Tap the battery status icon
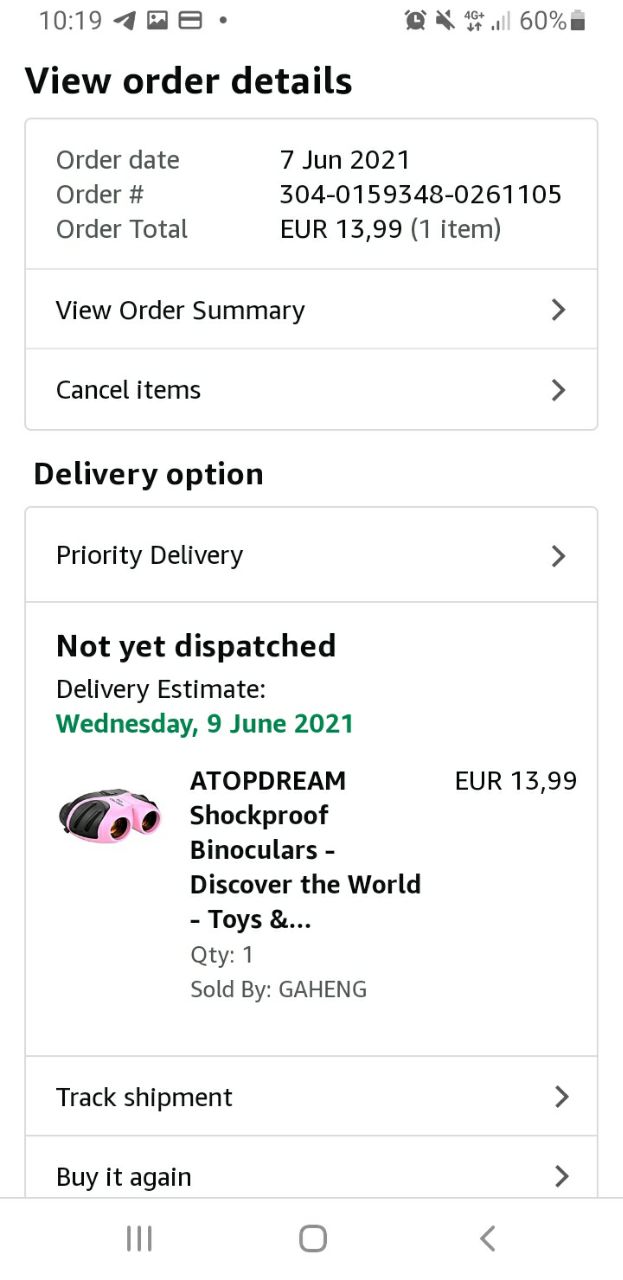Image resolution: width=623 pixels, height=1280 pixels. tap(578, 20)
